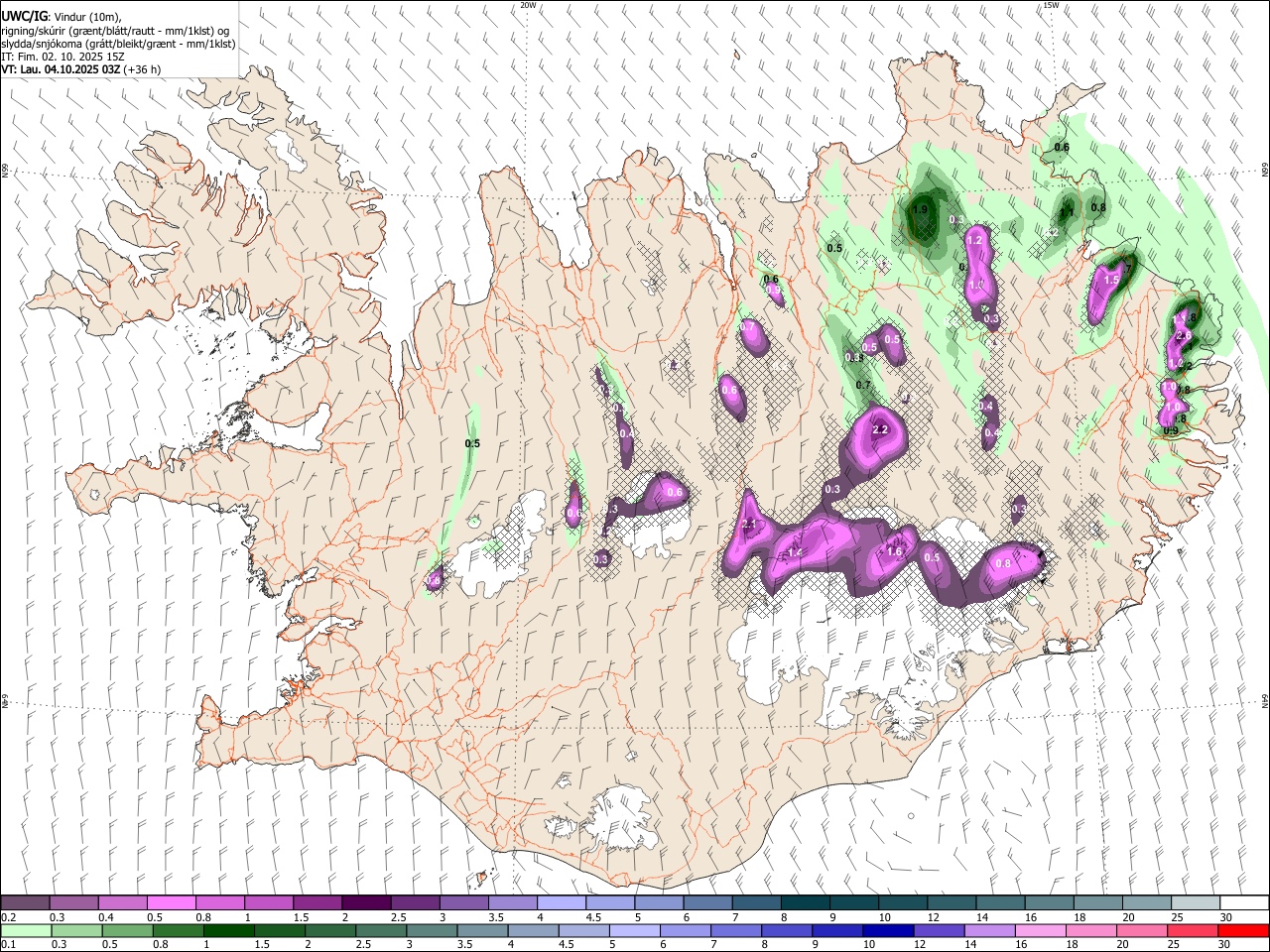Pick the light pink 16 rain swatch
Viewport: 1270px width, 952px height.
1039,931
